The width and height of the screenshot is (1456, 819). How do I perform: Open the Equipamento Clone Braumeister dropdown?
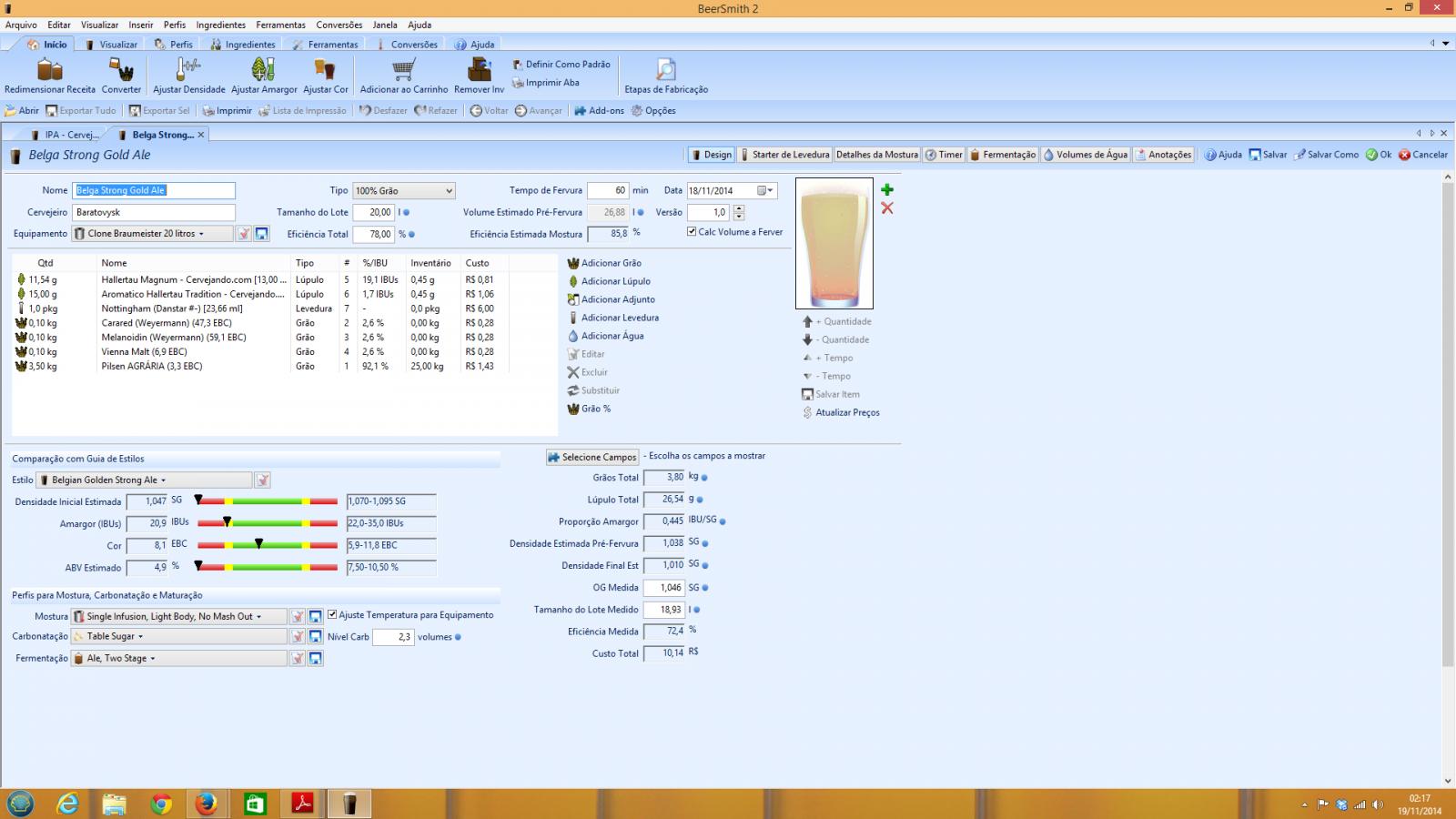pyautogui.click(x=153, y=234)
